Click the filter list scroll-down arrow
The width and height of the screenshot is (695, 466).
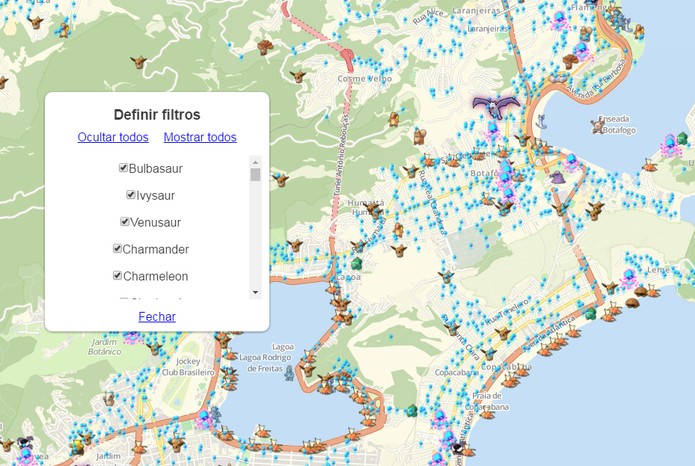(x=255, y=293)
